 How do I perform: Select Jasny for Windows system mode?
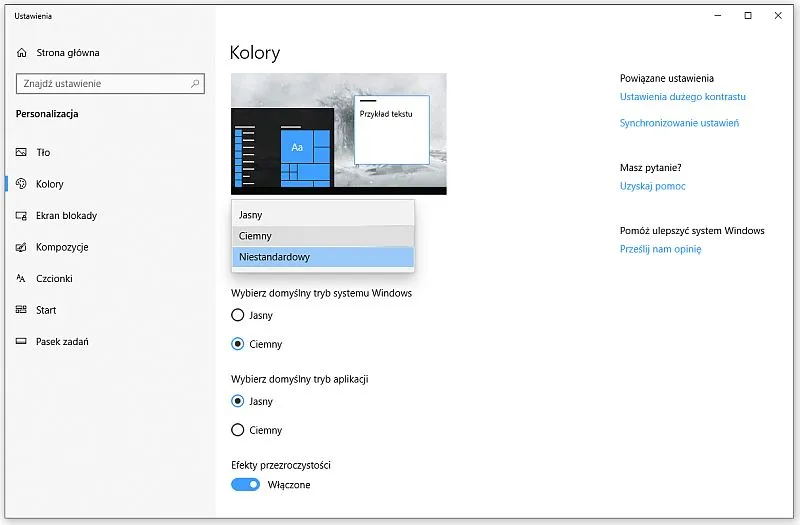238,315
